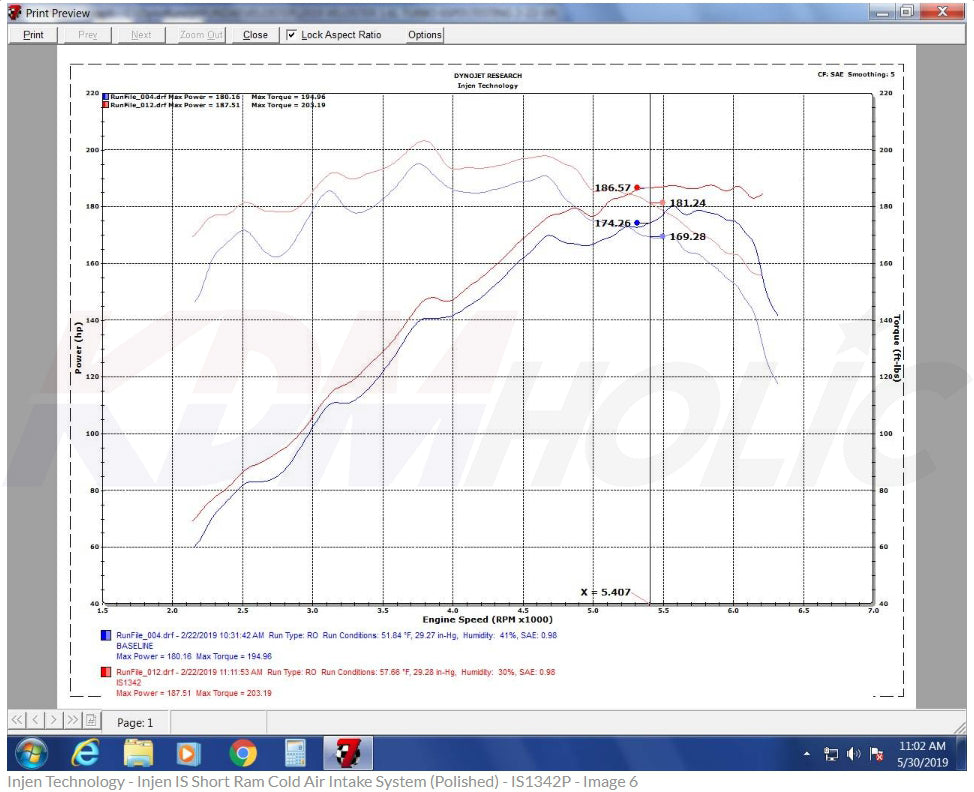Toggle the Lock Aspect Ratio checkbox
Viewport: 974px width, 792px height.
pyautogui.click(x=291, y=34)
